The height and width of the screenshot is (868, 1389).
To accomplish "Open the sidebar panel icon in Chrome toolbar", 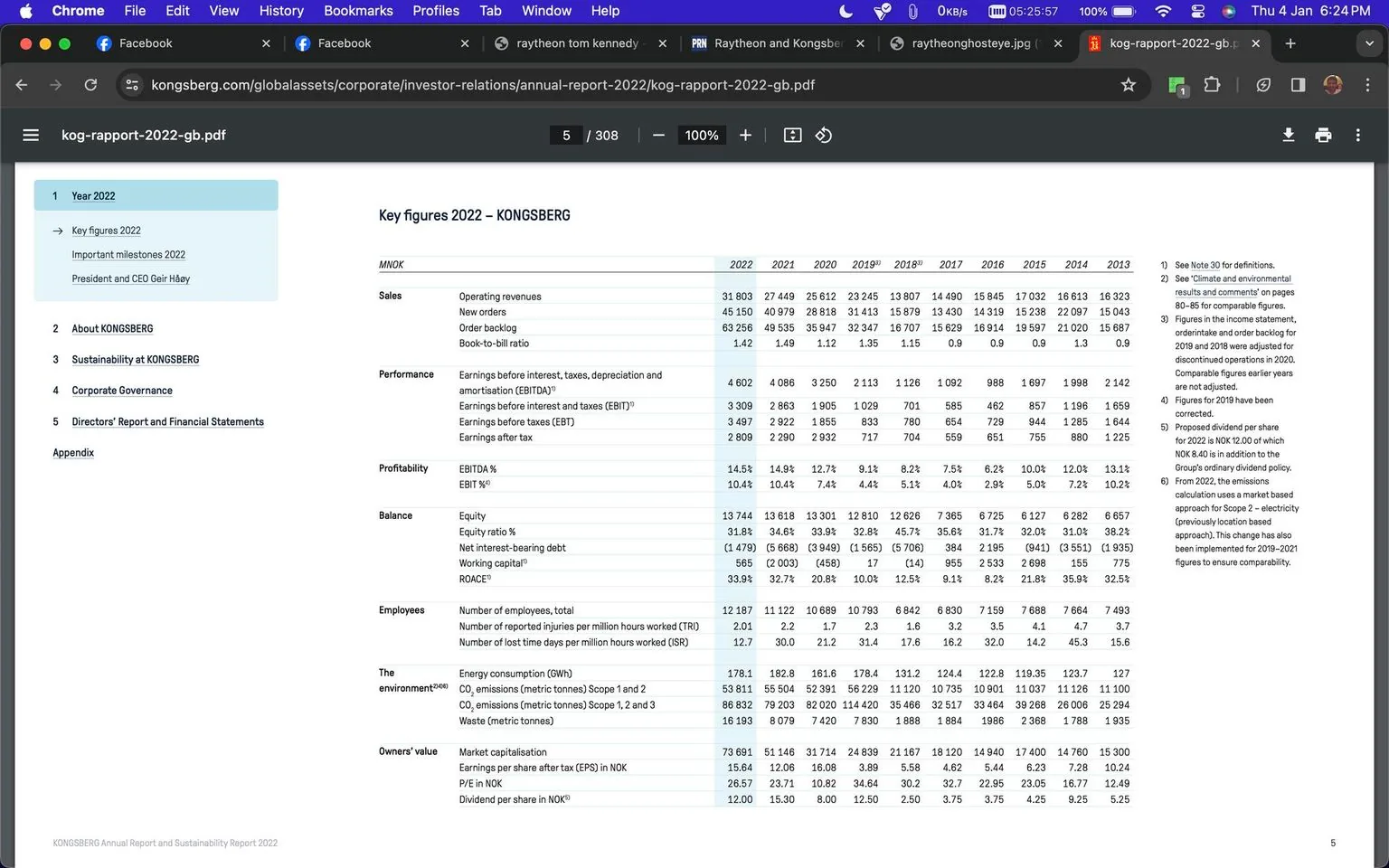I will [1298, 84].
